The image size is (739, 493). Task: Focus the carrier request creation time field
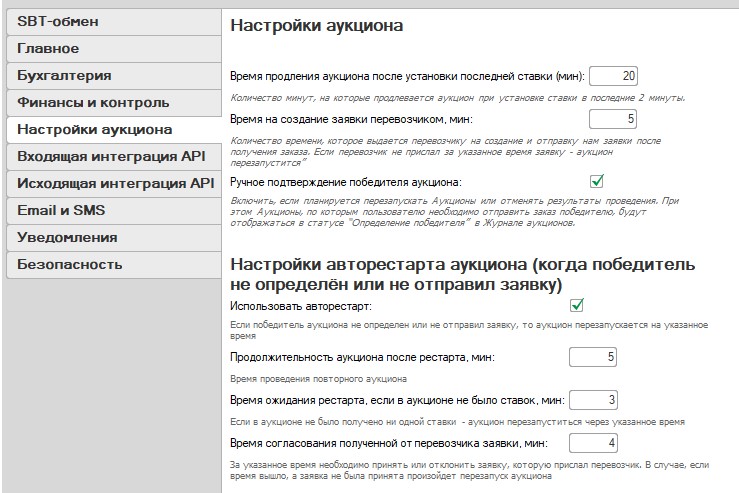pos(613,119)
